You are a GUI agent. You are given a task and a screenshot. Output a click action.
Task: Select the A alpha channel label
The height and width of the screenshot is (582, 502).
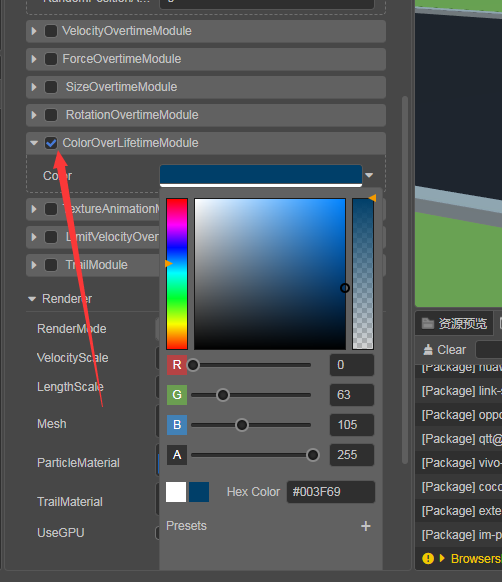pos(177,455)
